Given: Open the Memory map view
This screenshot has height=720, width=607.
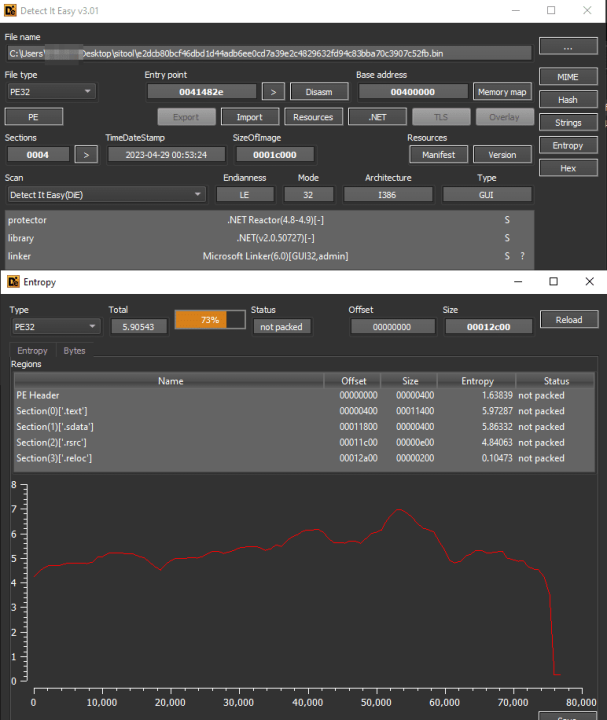Looking at the screenshot, I should (502, 91).
